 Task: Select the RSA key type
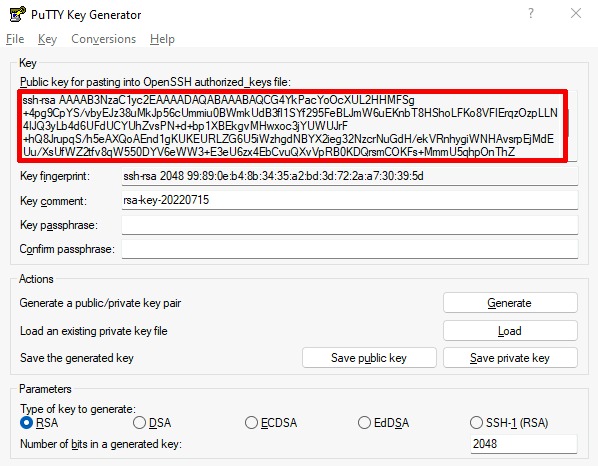(x=39, y=423)
